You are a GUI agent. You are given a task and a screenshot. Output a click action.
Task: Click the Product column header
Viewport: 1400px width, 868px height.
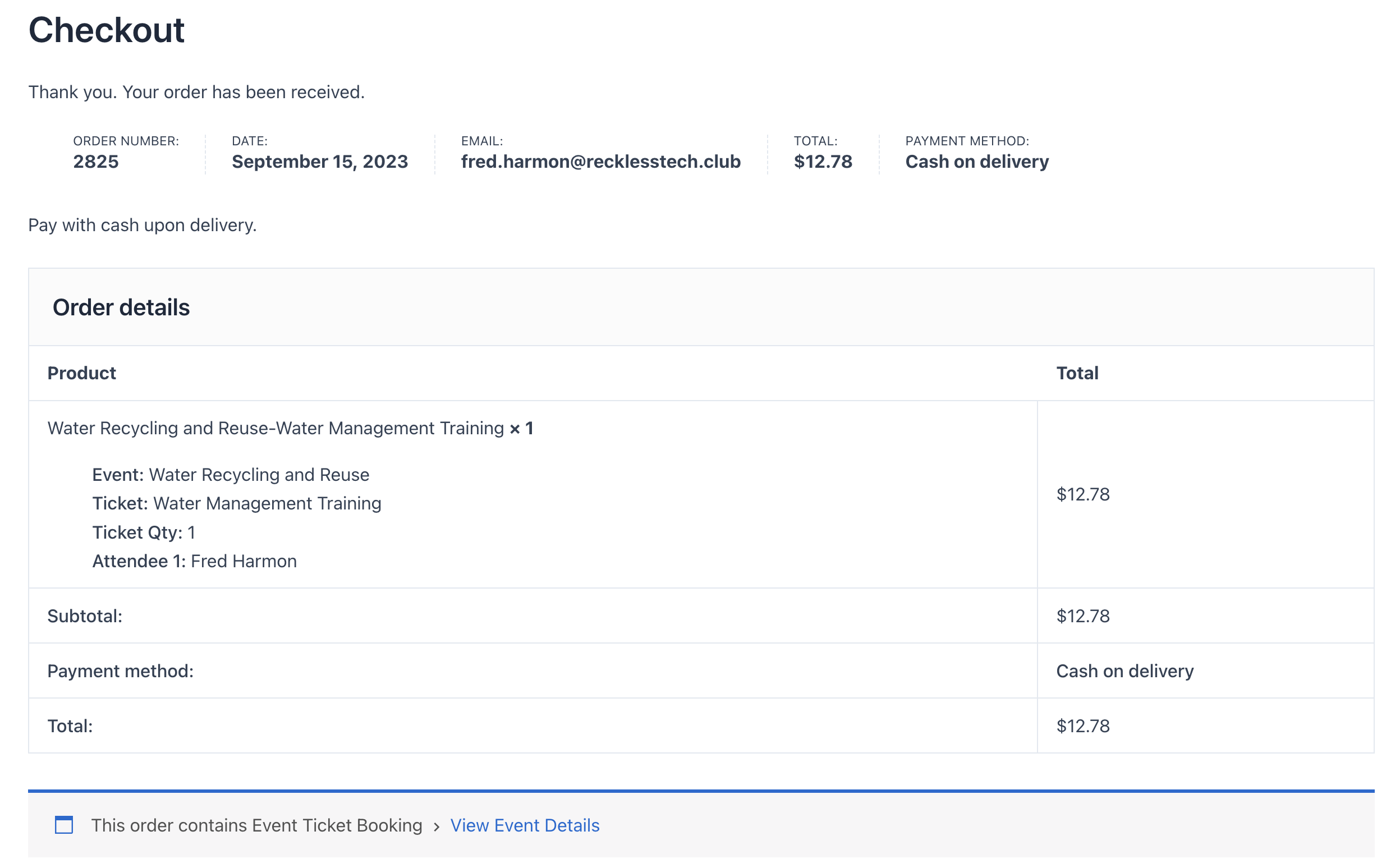click(81, 373)
